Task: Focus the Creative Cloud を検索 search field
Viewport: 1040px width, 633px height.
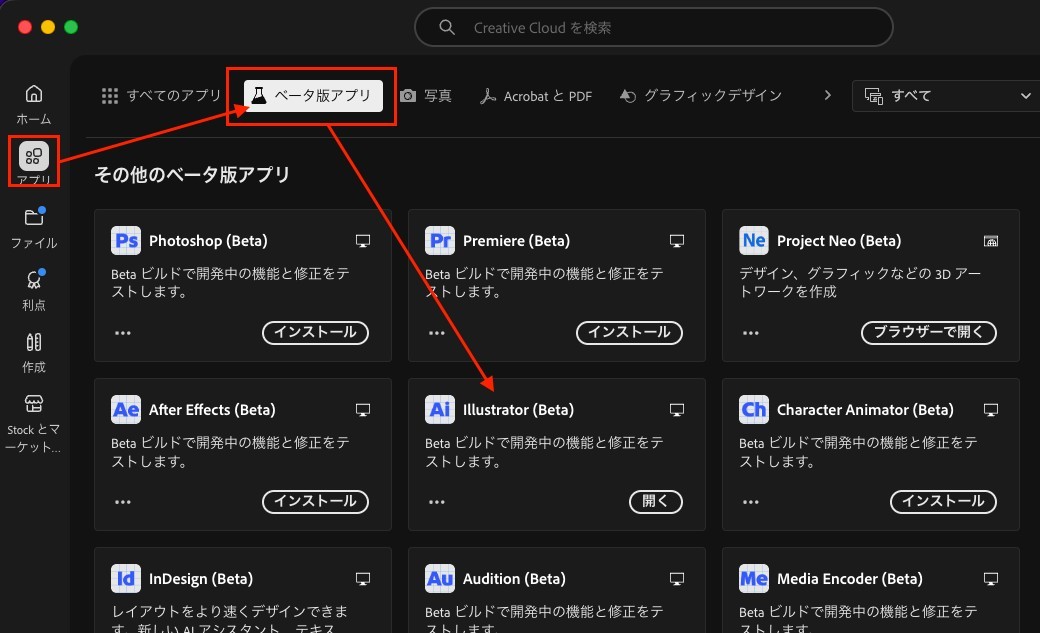Action: [x=654, y=27]
